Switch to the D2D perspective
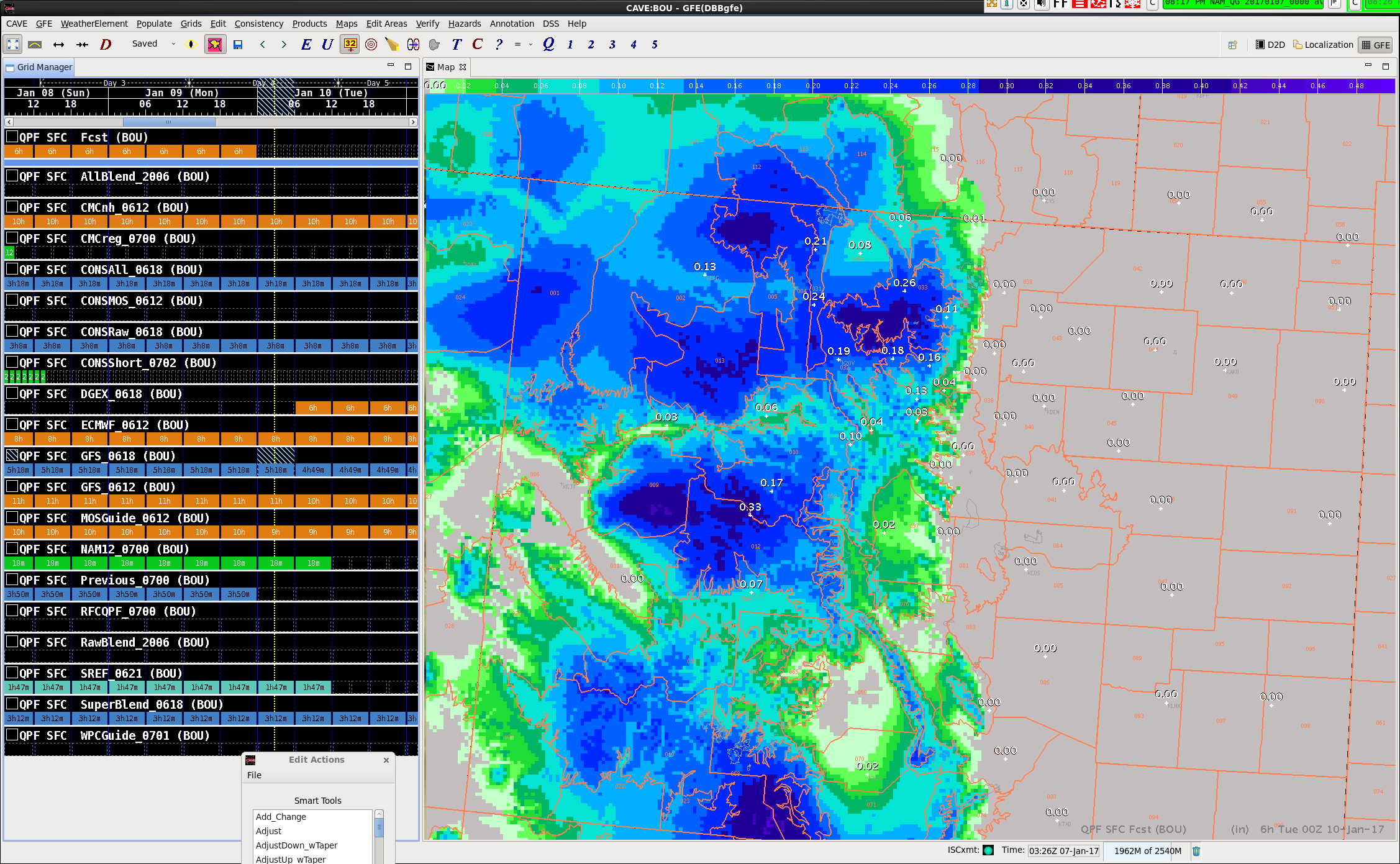Screen dimensions: 1400x864 pos(1270,45)
